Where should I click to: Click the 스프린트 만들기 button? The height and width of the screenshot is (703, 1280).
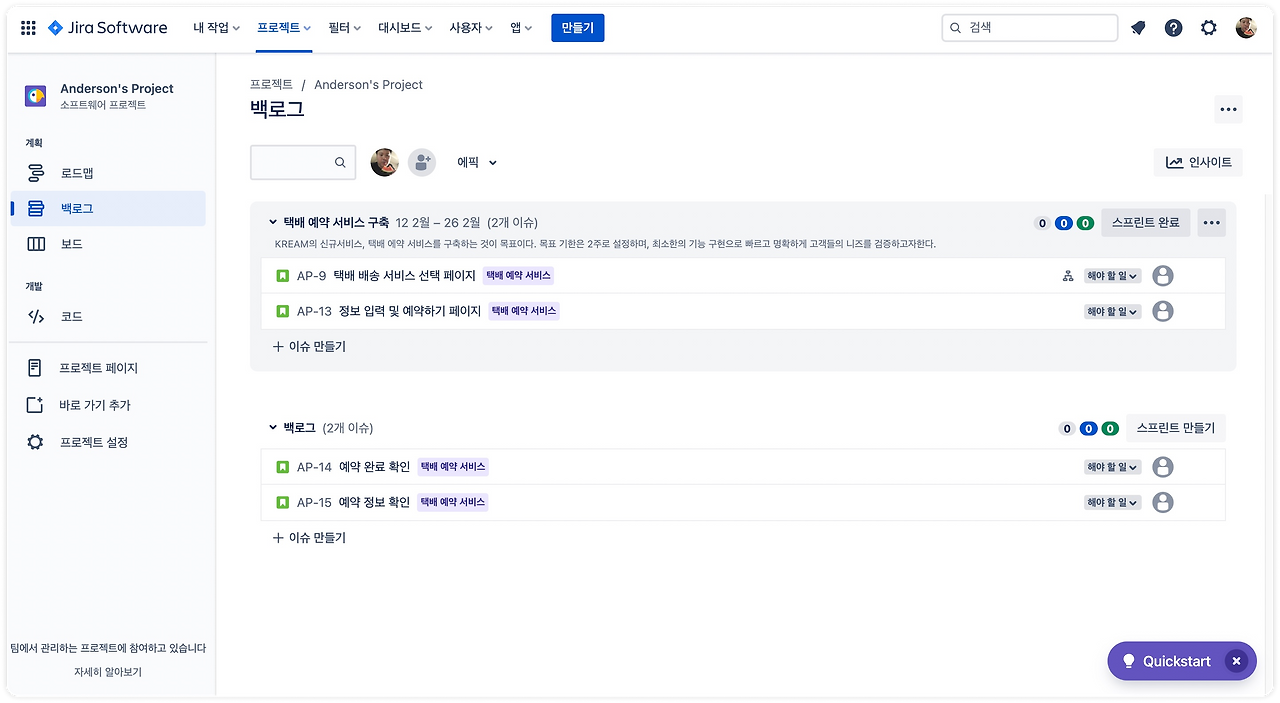(1176, 427)
